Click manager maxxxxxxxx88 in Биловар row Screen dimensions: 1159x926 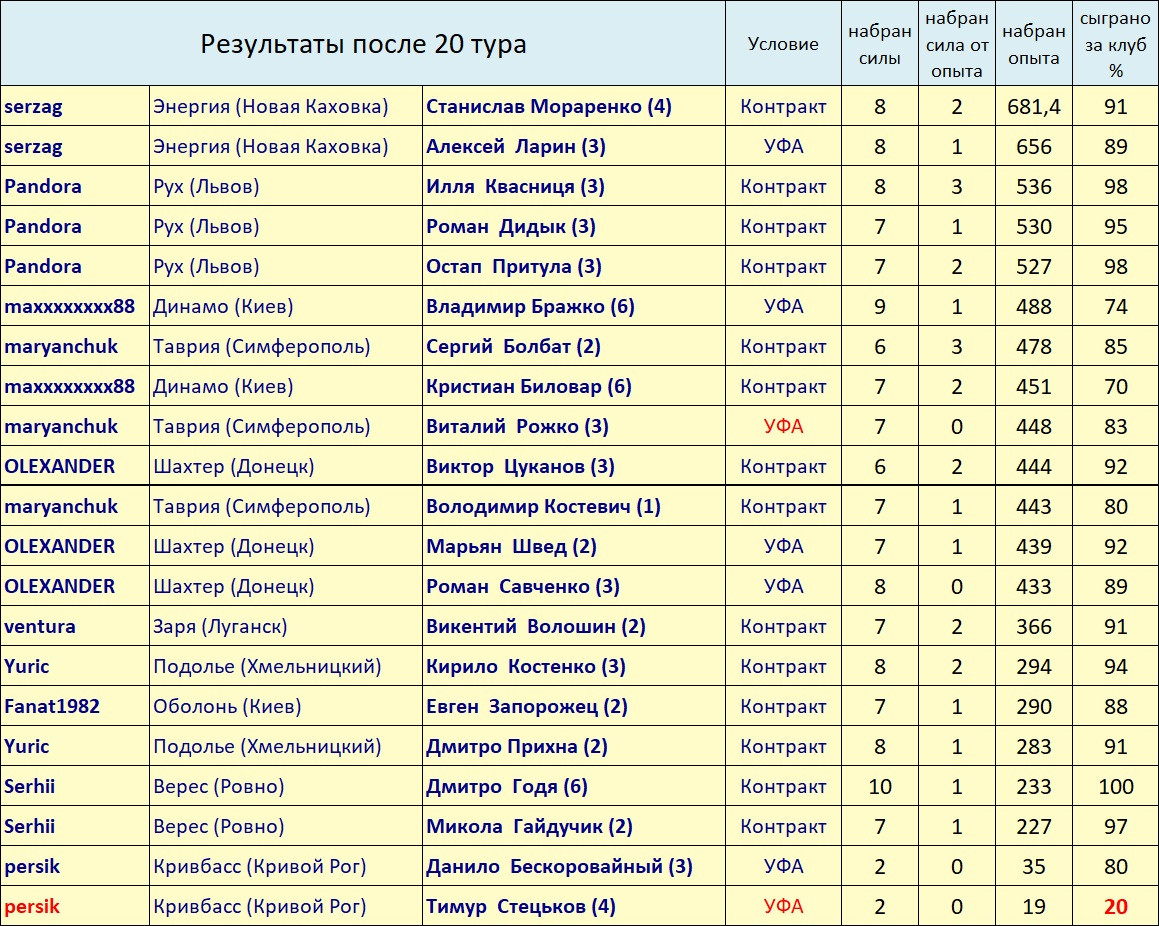tap(69, 386)
